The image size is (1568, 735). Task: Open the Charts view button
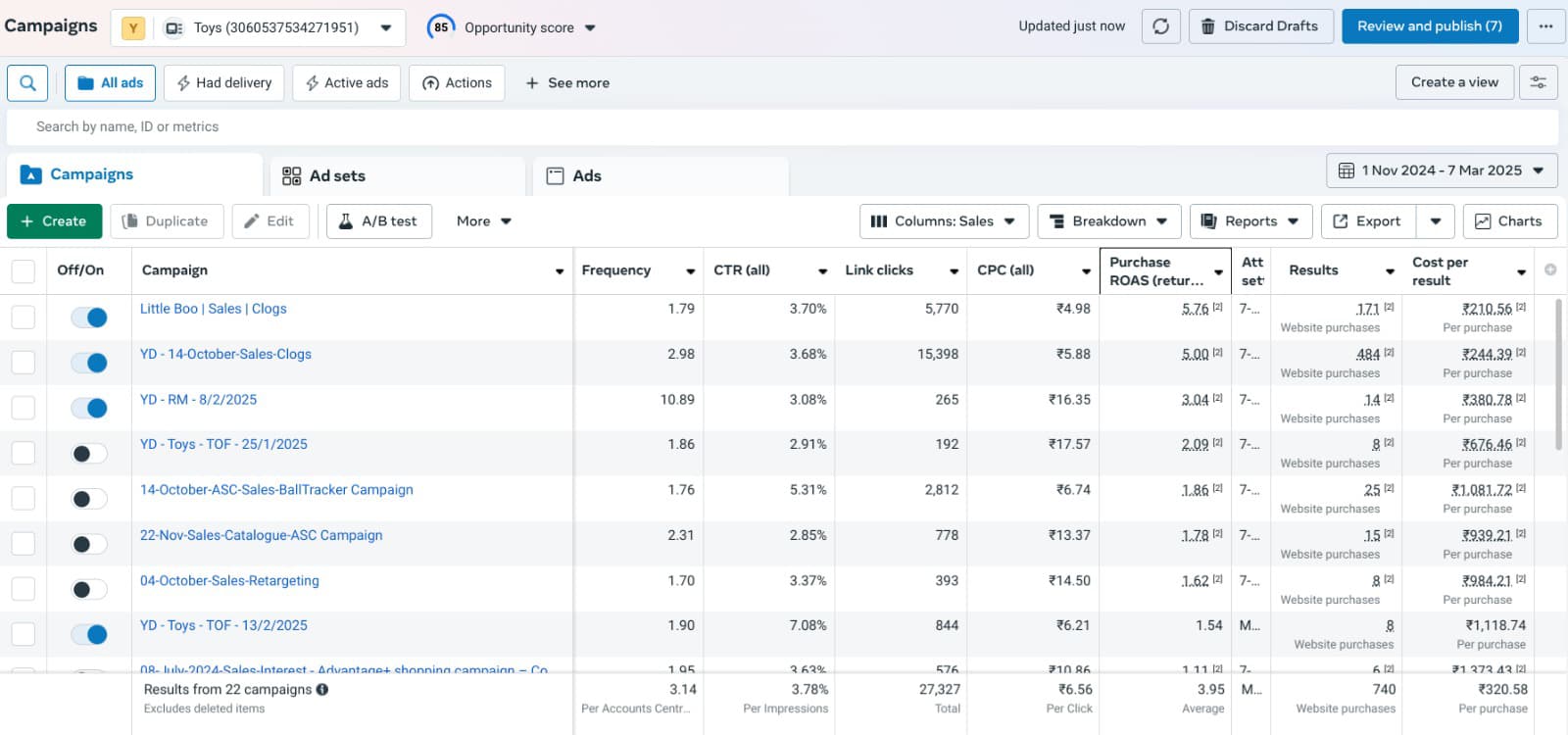(1509, 221)
